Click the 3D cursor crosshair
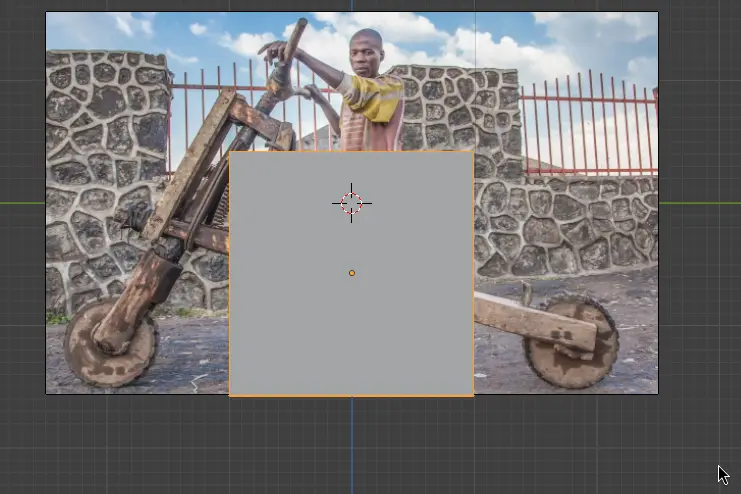741x494 pixels. coord(352,203)
